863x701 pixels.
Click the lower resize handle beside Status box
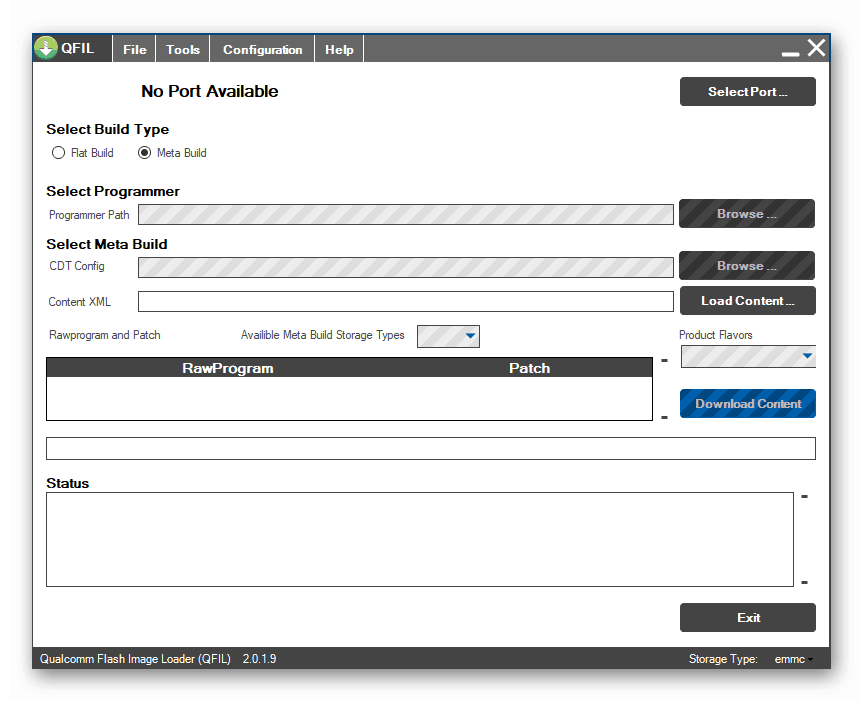(804, 582)
